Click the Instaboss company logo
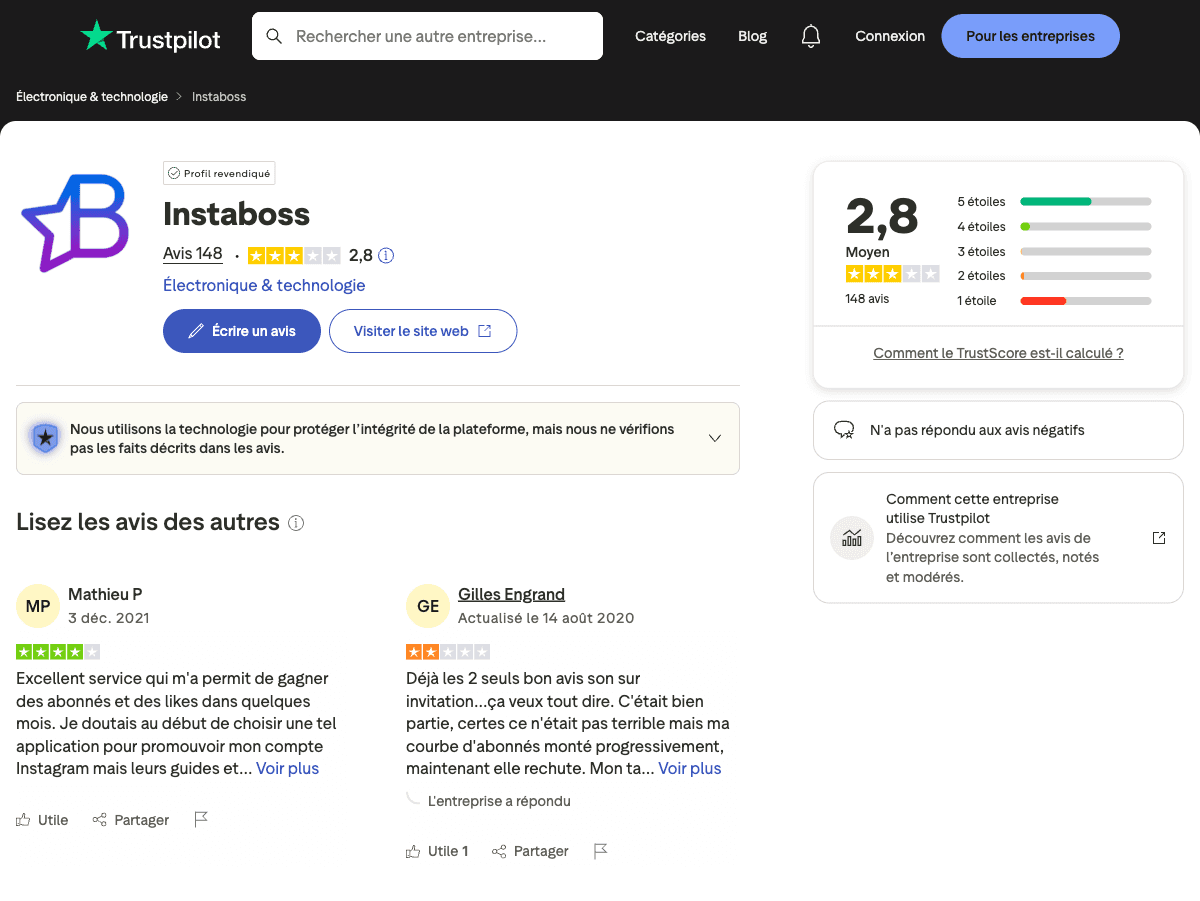This screenshot has width=1200, height=901. coord(76,221)
